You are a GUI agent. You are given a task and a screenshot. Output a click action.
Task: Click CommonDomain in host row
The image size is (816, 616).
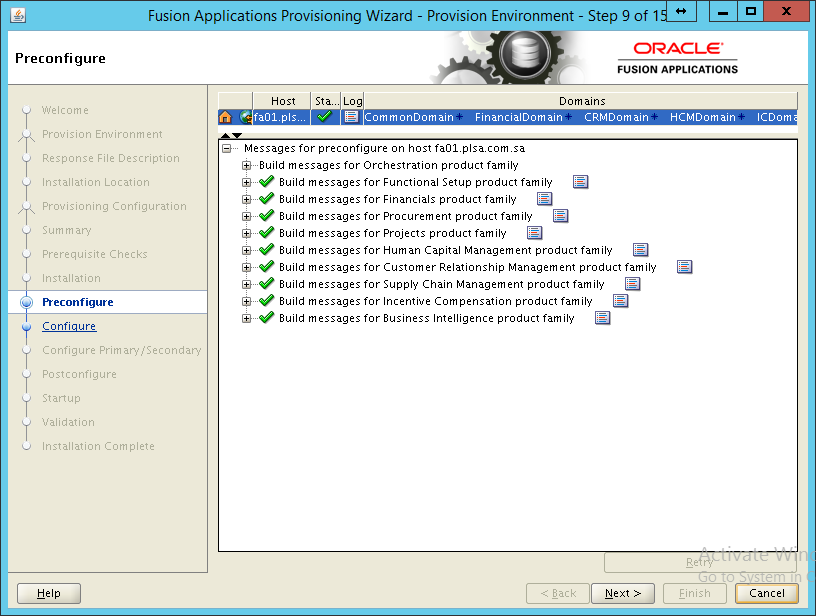click(x=409, y=117)
